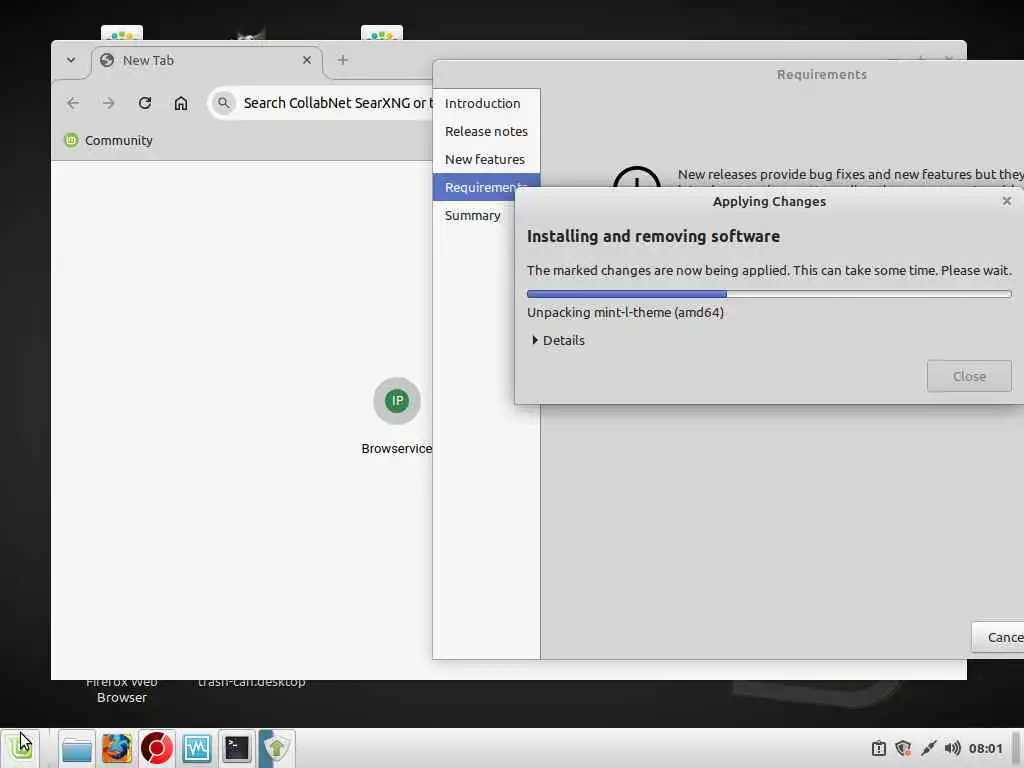Switch to the Update Manager shield taskbar item
Image resolution: width=1024 pixels, height=768 pixels.
click(x=277, y=748)
